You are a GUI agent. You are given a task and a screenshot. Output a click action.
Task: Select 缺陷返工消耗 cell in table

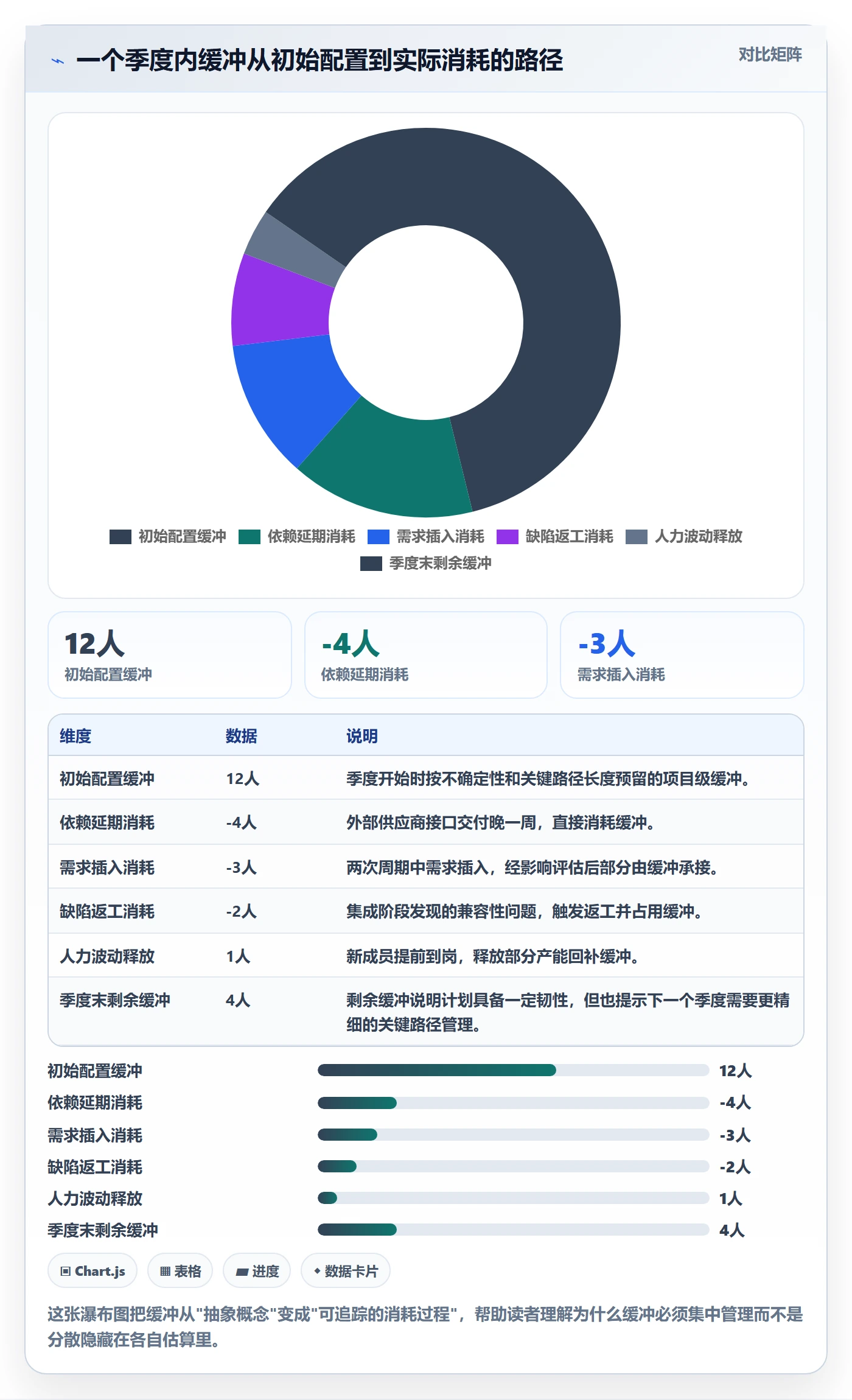[107, 911]
